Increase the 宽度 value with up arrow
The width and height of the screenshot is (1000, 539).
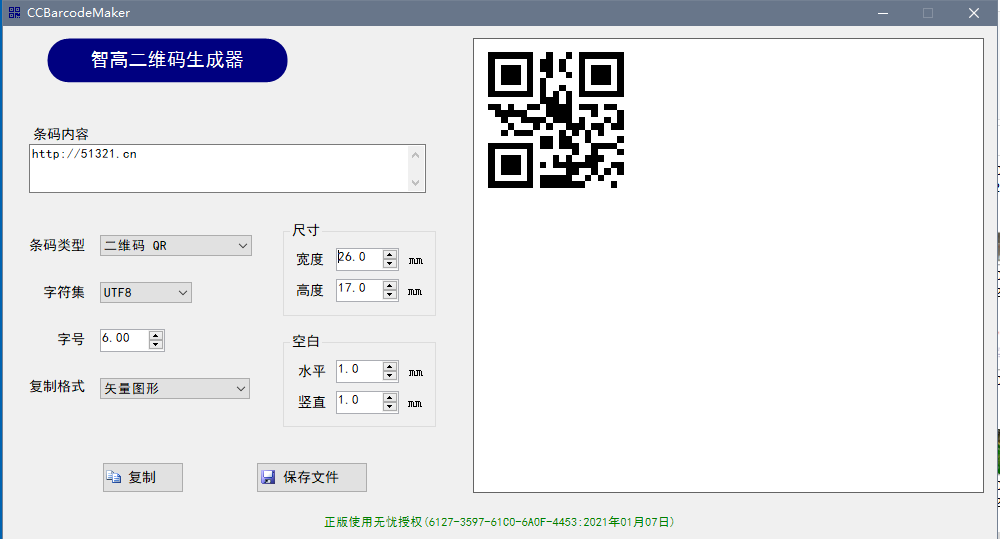click(x=390, y=255)
